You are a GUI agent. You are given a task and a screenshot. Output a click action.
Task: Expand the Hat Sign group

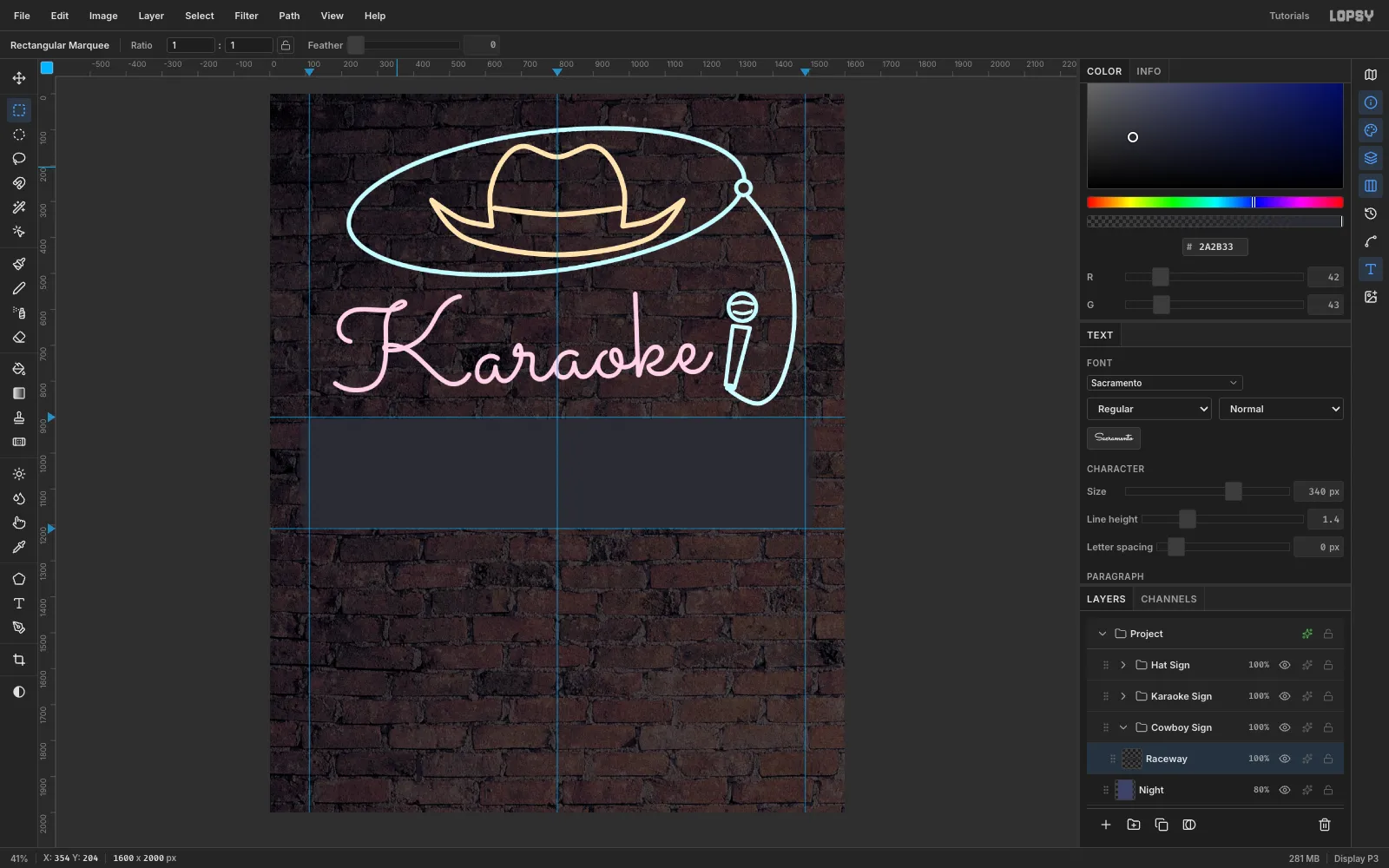[x=1123, y=665]
